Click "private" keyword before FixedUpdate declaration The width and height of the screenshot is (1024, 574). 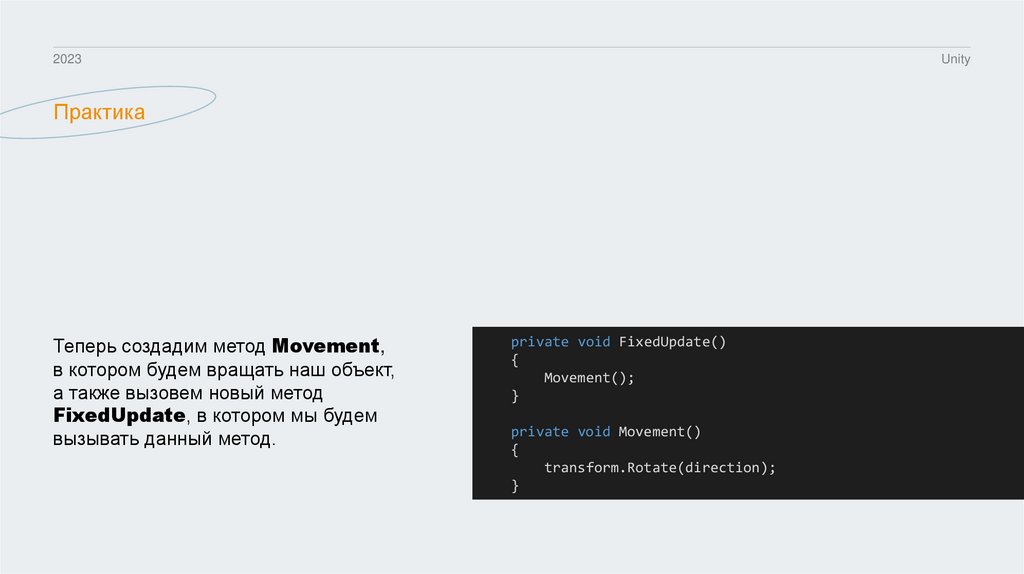539,342
